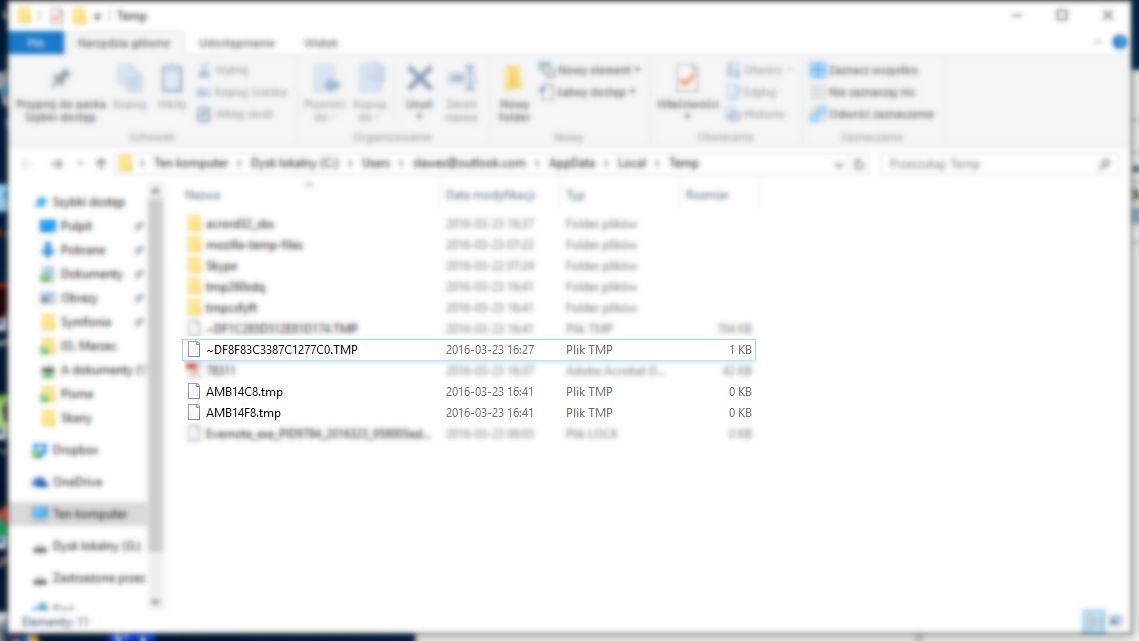Click the Kopiuj icon in ribbon

tap(130, 78)
